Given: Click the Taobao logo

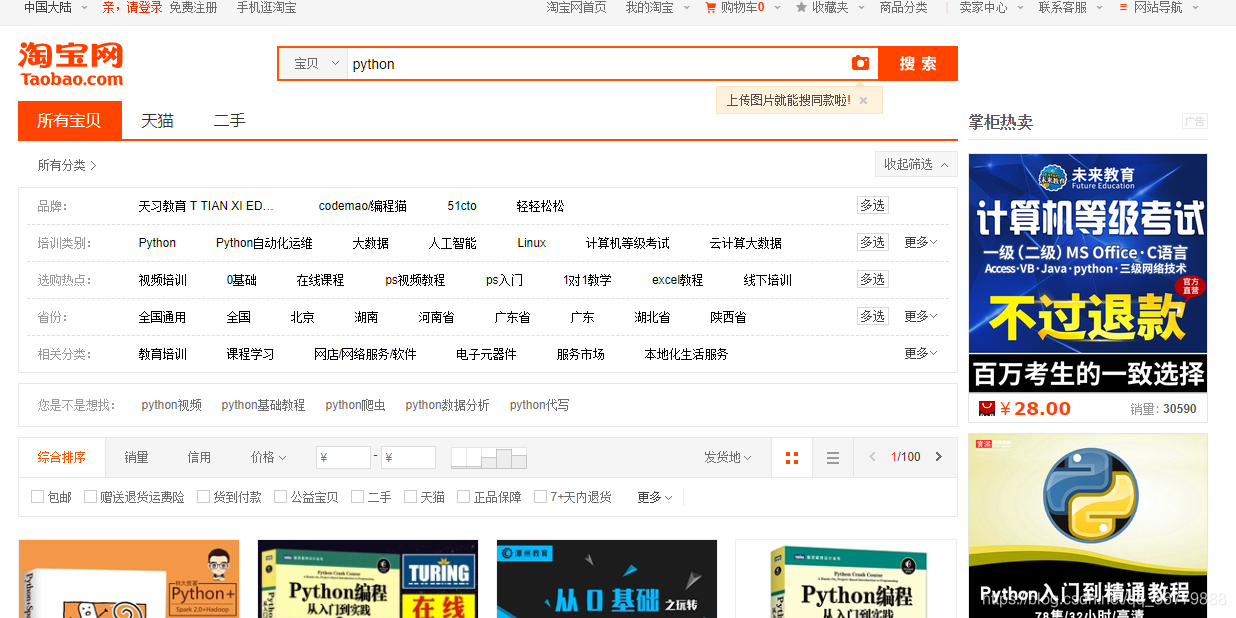Looking at the screenshot, I should click(x=71, y=64).
